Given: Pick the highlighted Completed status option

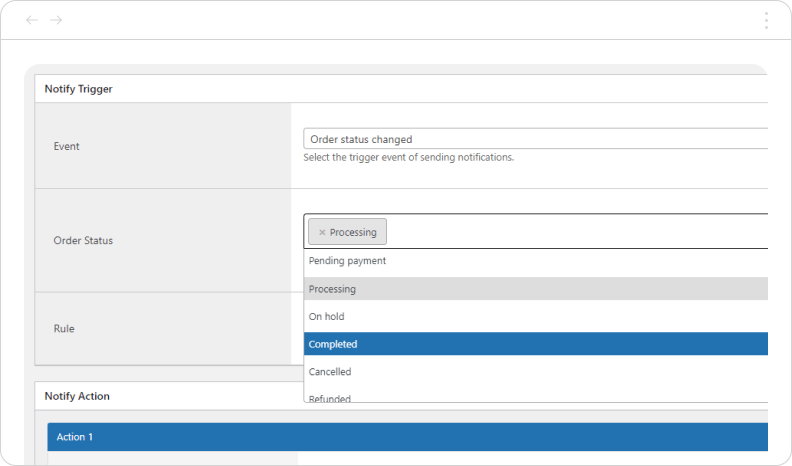Looking at the screenshot, I should pos(333,344).
